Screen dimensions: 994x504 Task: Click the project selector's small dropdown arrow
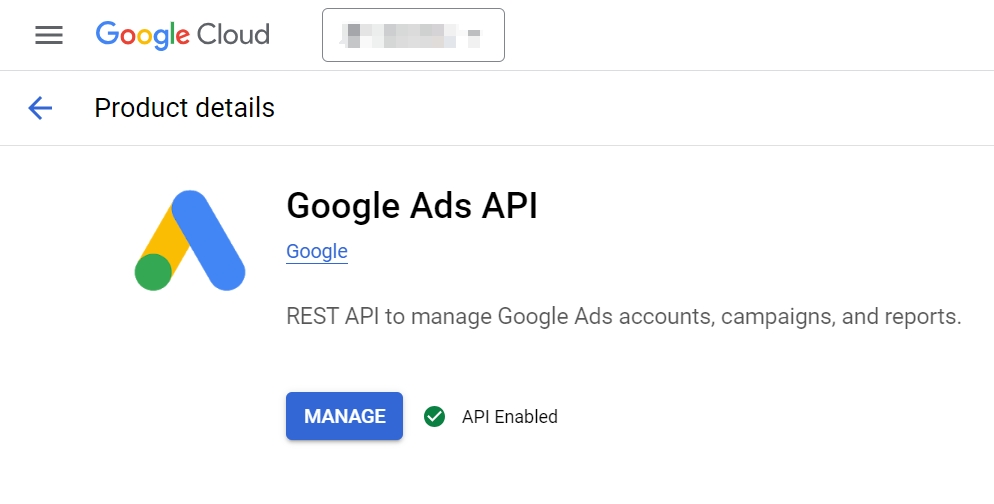474,35
